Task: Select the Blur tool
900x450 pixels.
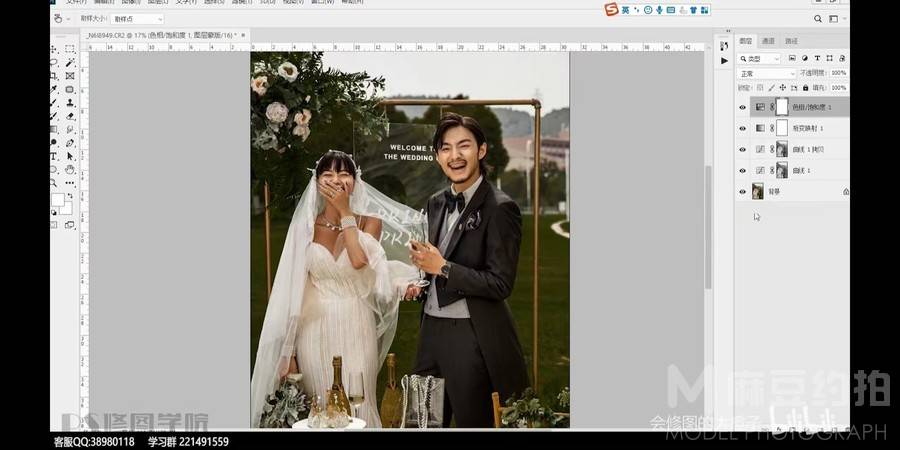Action: pos(70,129)
